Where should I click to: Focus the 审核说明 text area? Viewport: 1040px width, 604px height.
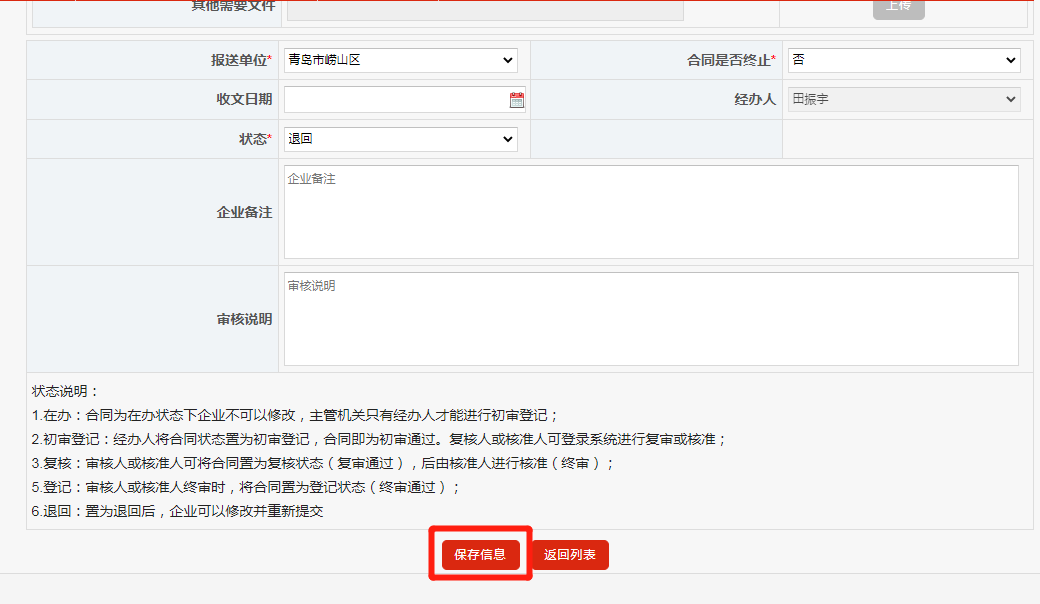[x=651, y=319]
